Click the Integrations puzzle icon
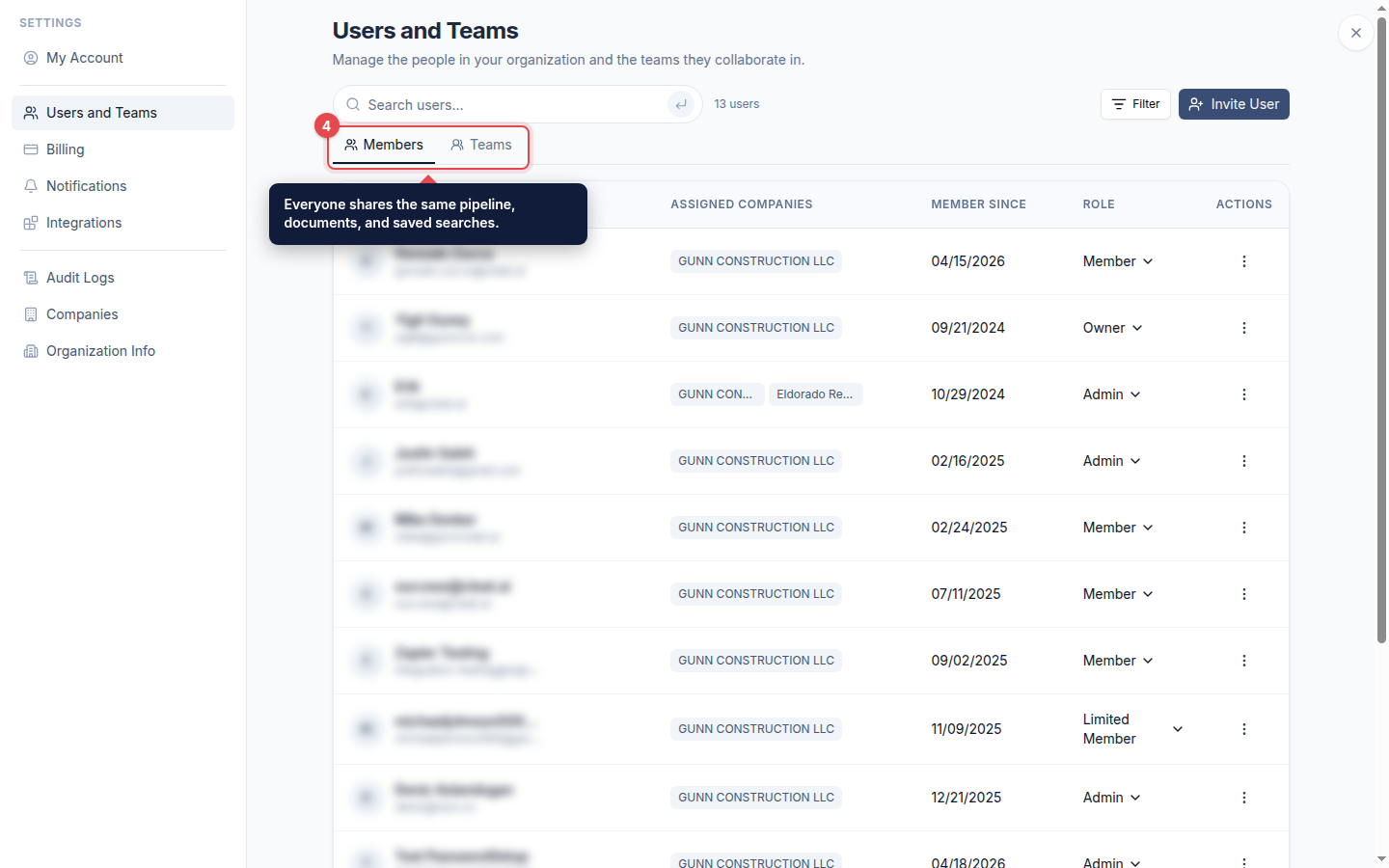1389x868 pixels. tap(31, 223)
